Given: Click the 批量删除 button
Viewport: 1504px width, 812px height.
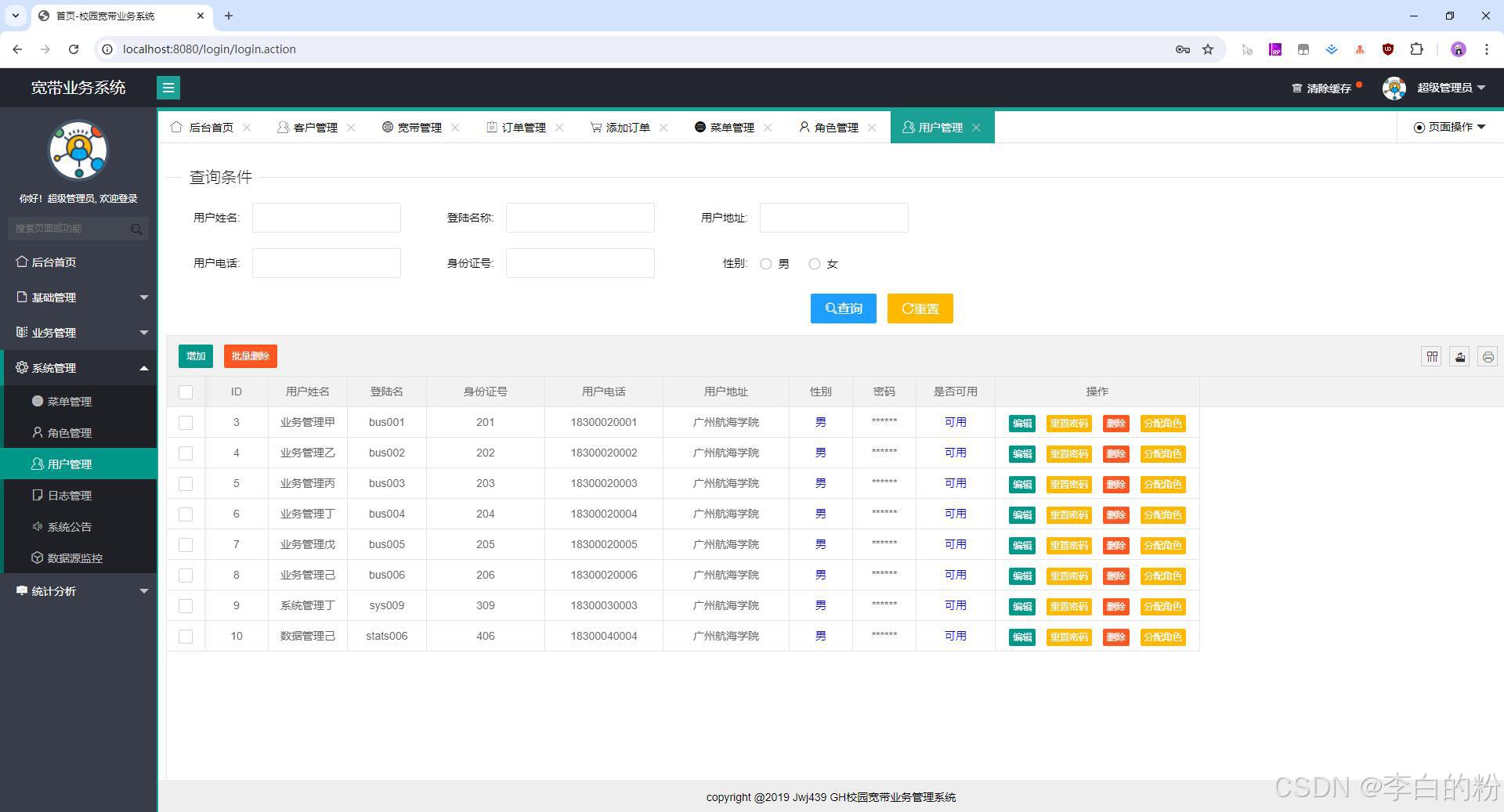Looking at the screenshot, I should [251, 356].
